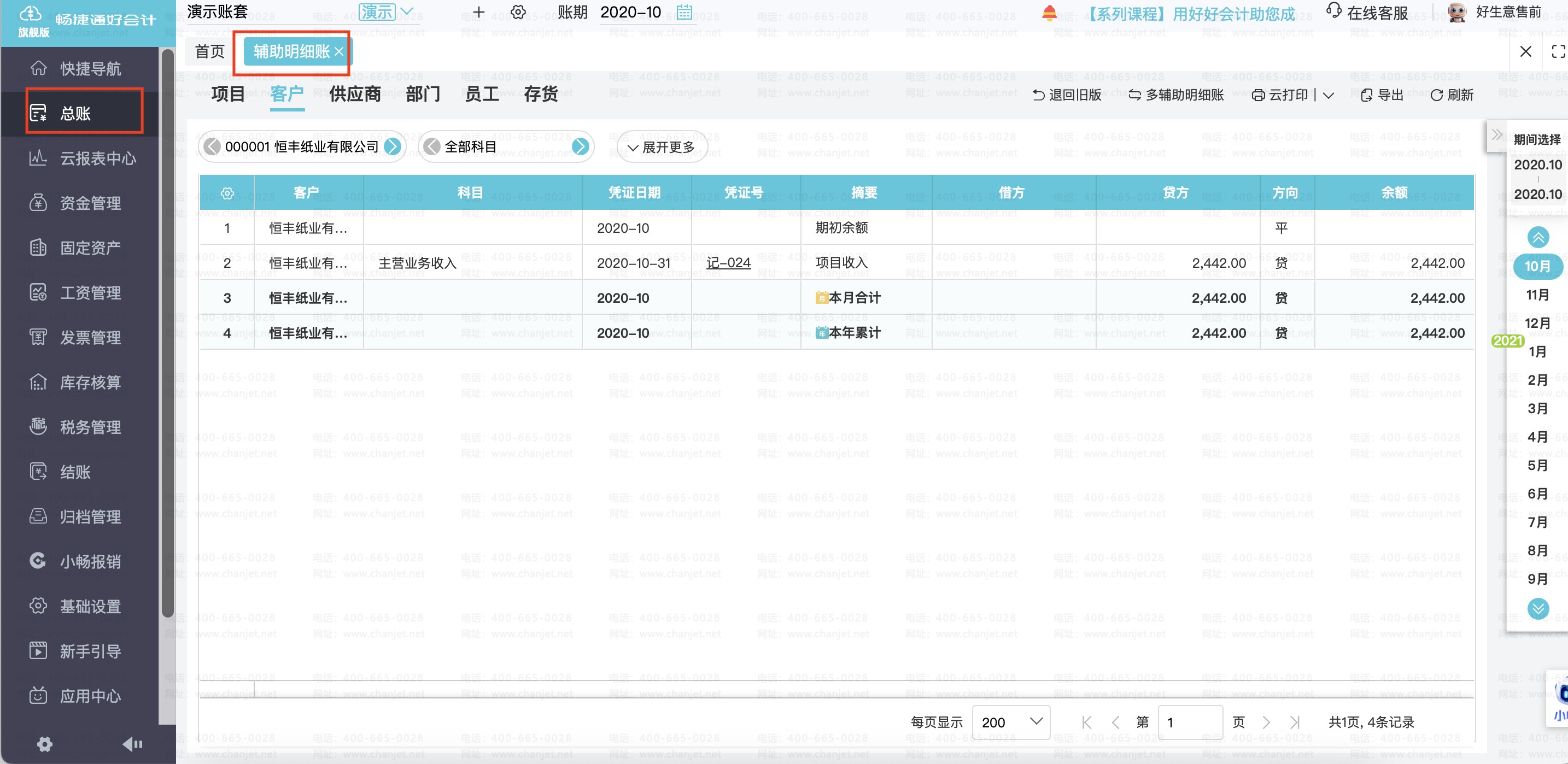
Task: Open the notification bell icon
Action: click(x=1049, y=13)
